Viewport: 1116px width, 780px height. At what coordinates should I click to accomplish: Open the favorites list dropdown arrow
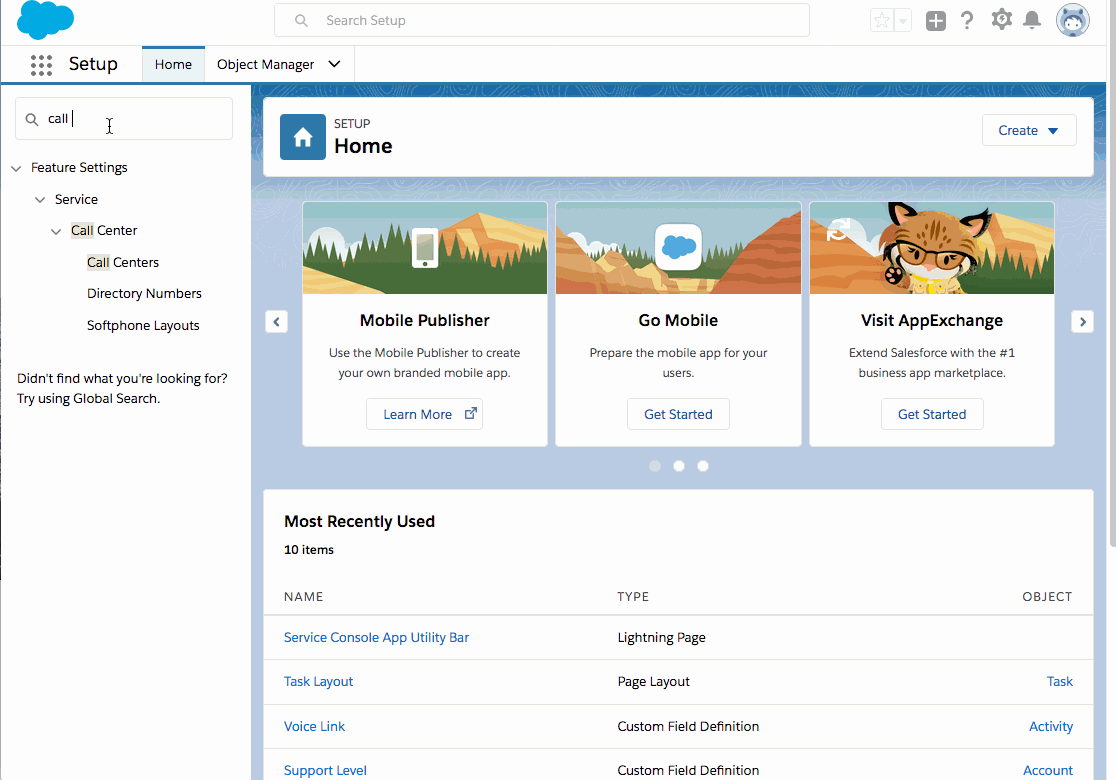click(902, 21)
